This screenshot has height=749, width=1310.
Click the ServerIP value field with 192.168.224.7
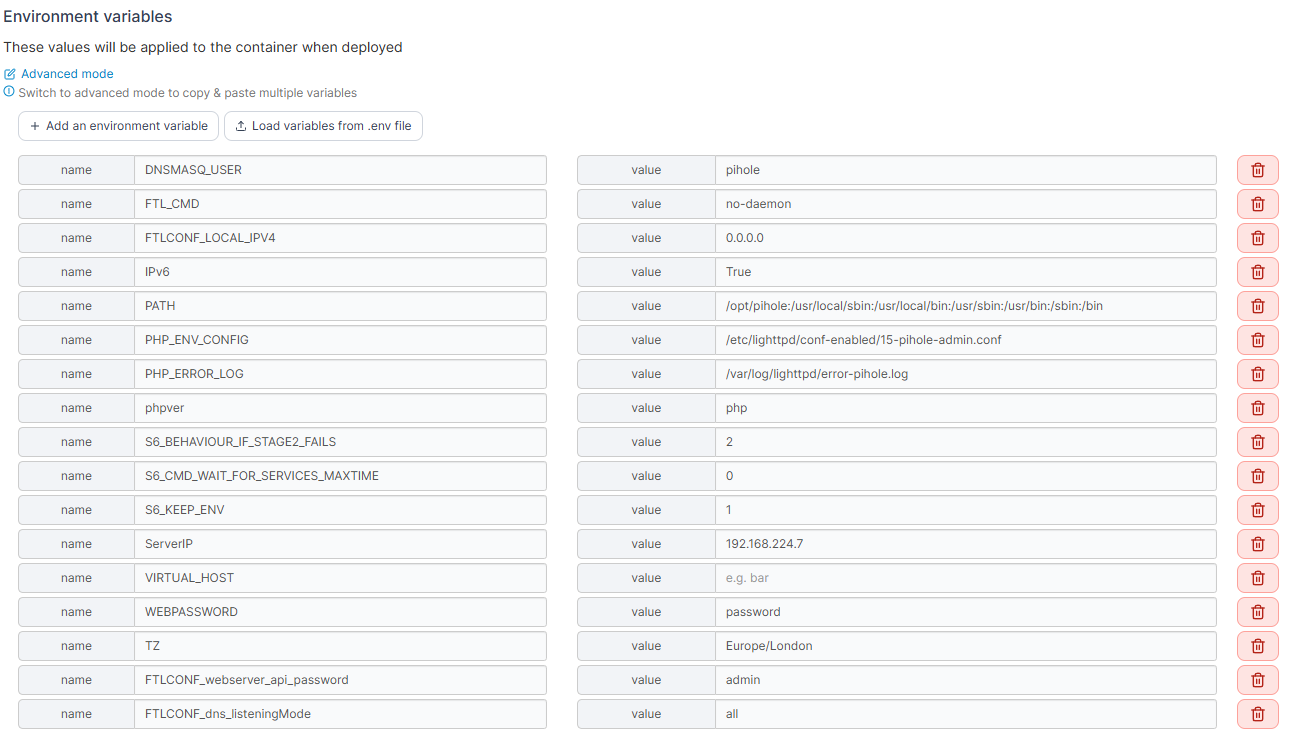point(965,544)
